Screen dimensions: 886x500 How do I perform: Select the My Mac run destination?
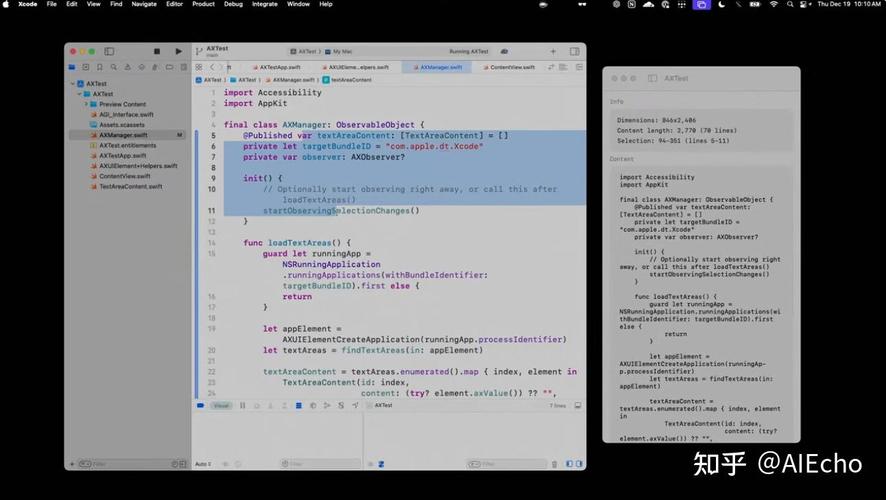pos(343,51)
